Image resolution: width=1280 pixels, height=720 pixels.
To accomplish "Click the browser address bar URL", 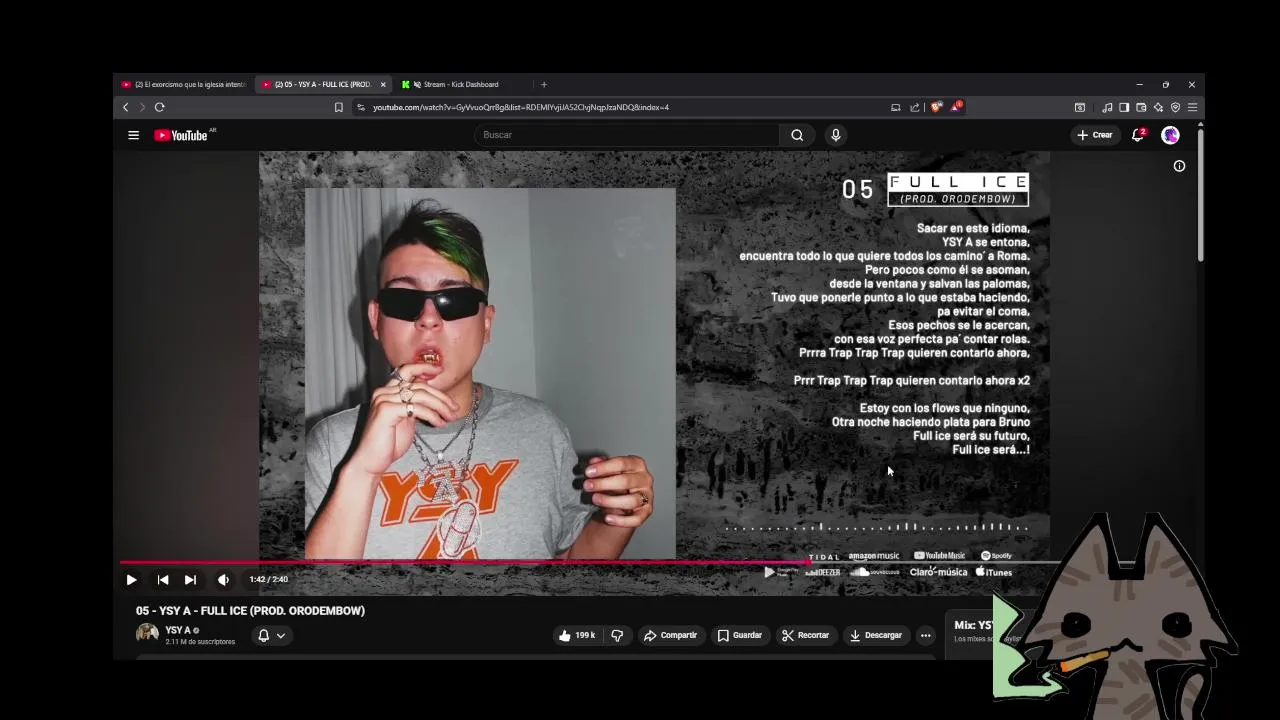I will coord(521,107).
